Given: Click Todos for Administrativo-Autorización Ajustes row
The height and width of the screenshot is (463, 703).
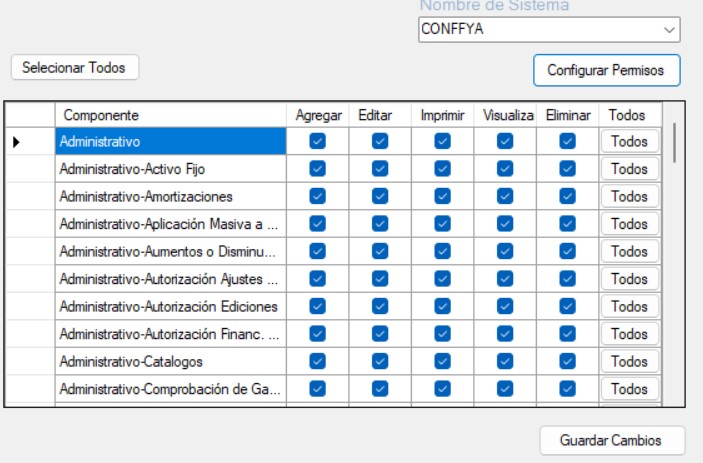Looking at the screenshot, I should [630, 279].
